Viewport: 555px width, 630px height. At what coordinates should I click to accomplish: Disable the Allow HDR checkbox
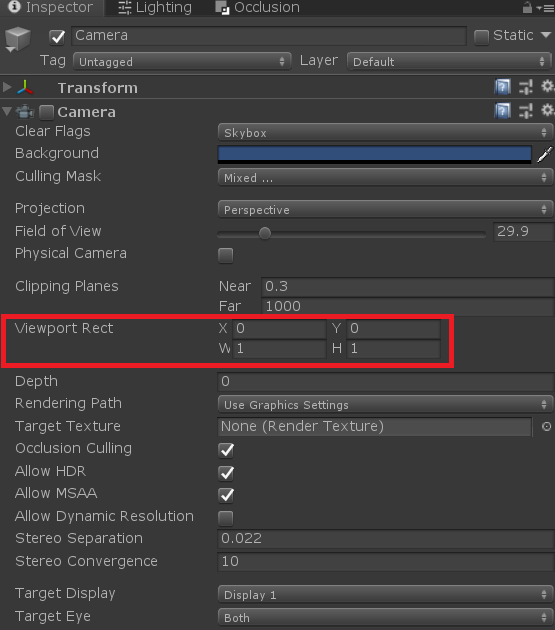point(226,473)
